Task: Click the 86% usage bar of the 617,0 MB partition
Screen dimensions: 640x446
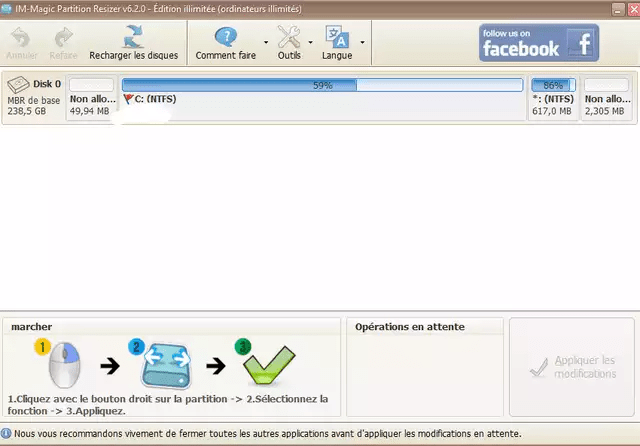Action: click(553, 86)
